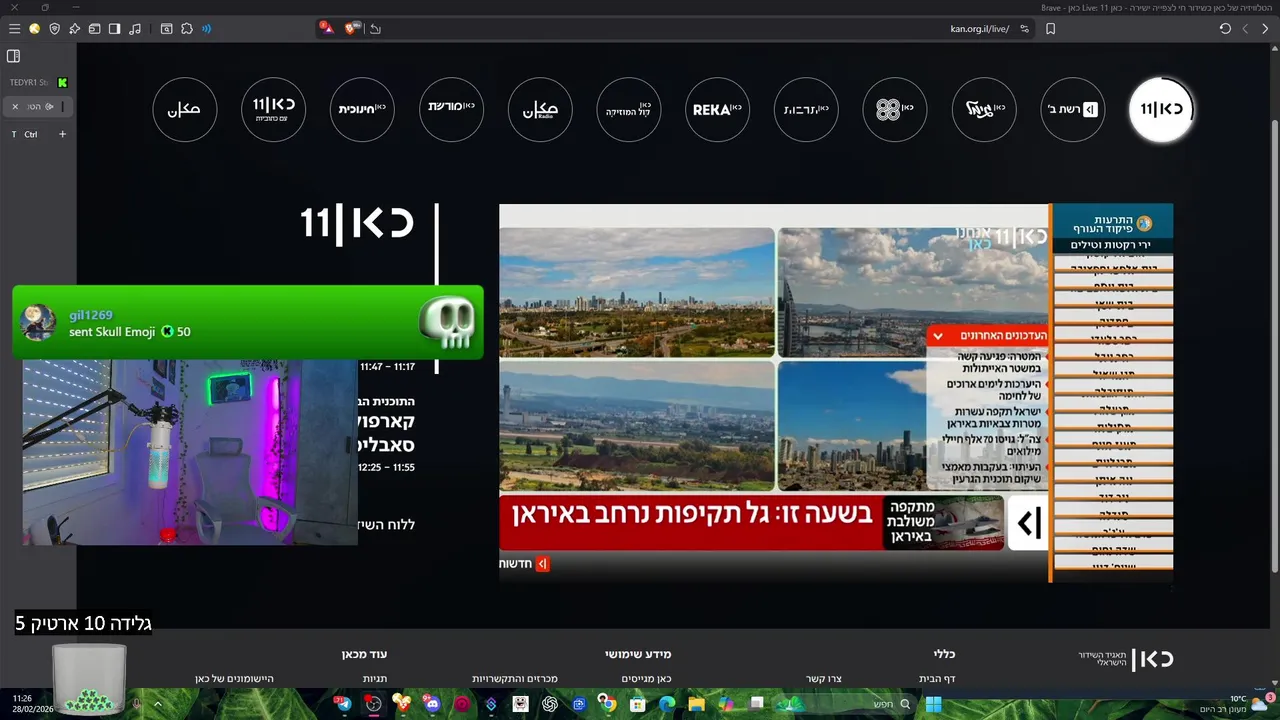Screen dimensions: 1280x720
Task: Open File Explorer from the taskbar
Action: coord(696,704)
